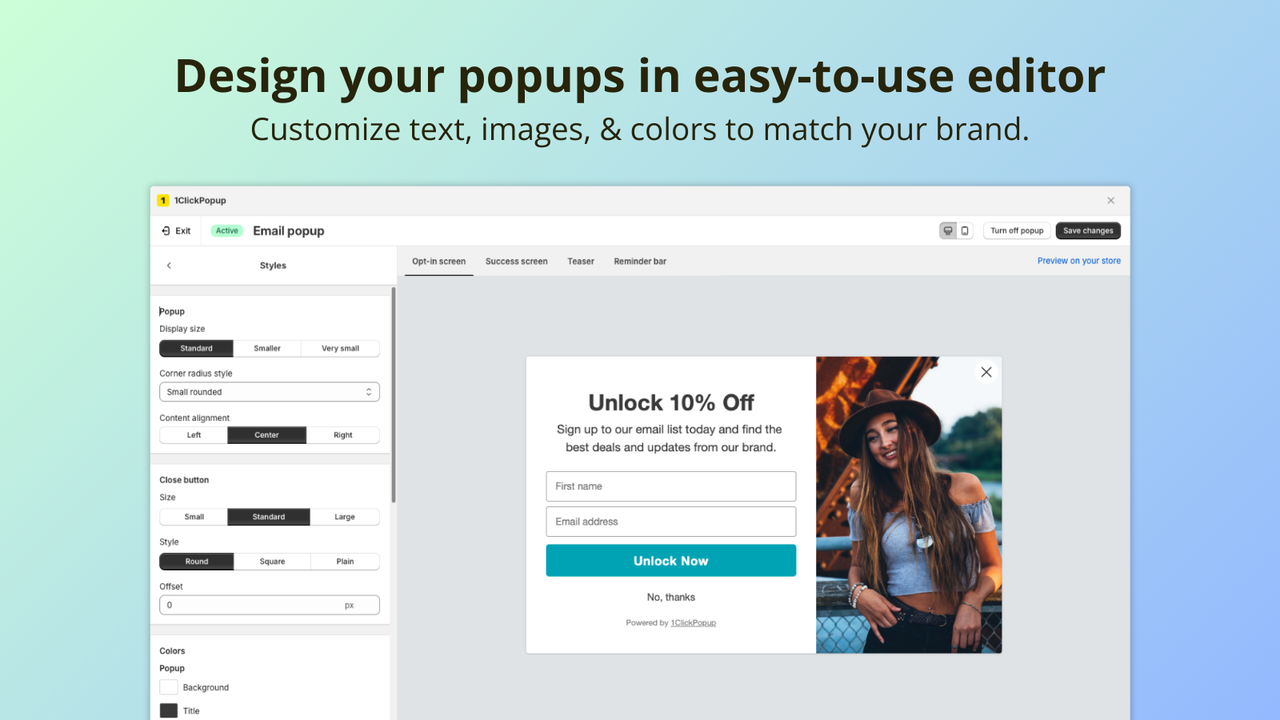Screen dimensions: 1280x720
Task: Click the yellow 1ClickPopup logo icon
Action: (x=163, y=200)
